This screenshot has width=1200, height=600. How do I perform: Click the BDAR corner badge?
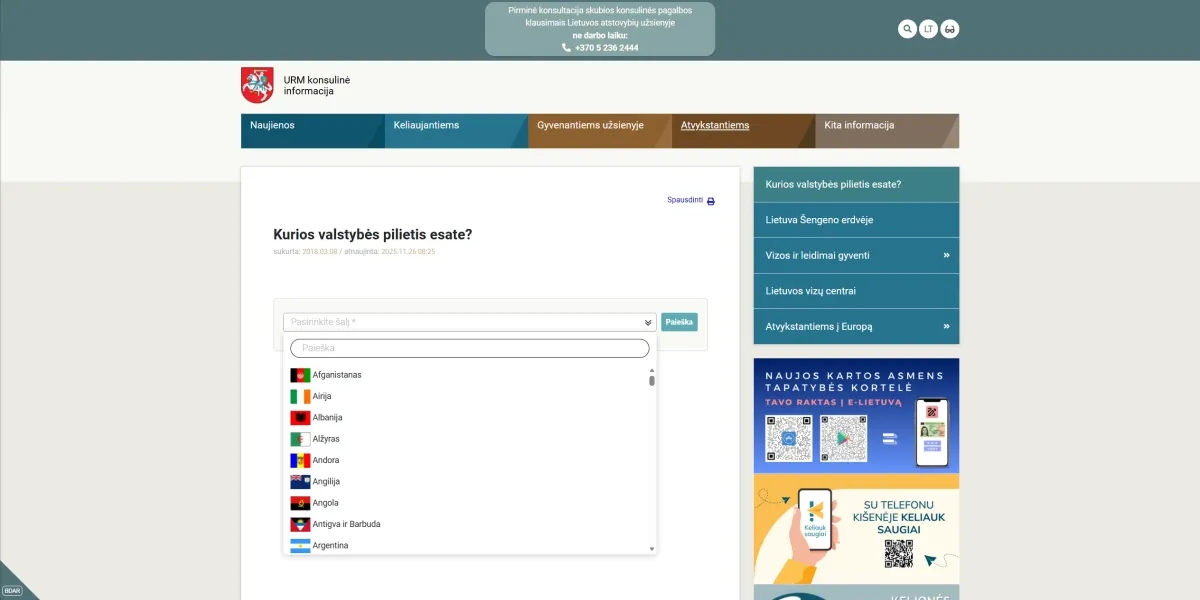12,590
